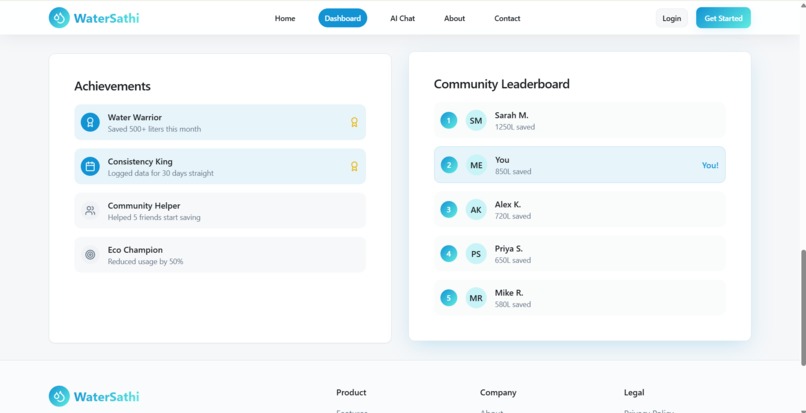Click the Login button

coord(671,18)
